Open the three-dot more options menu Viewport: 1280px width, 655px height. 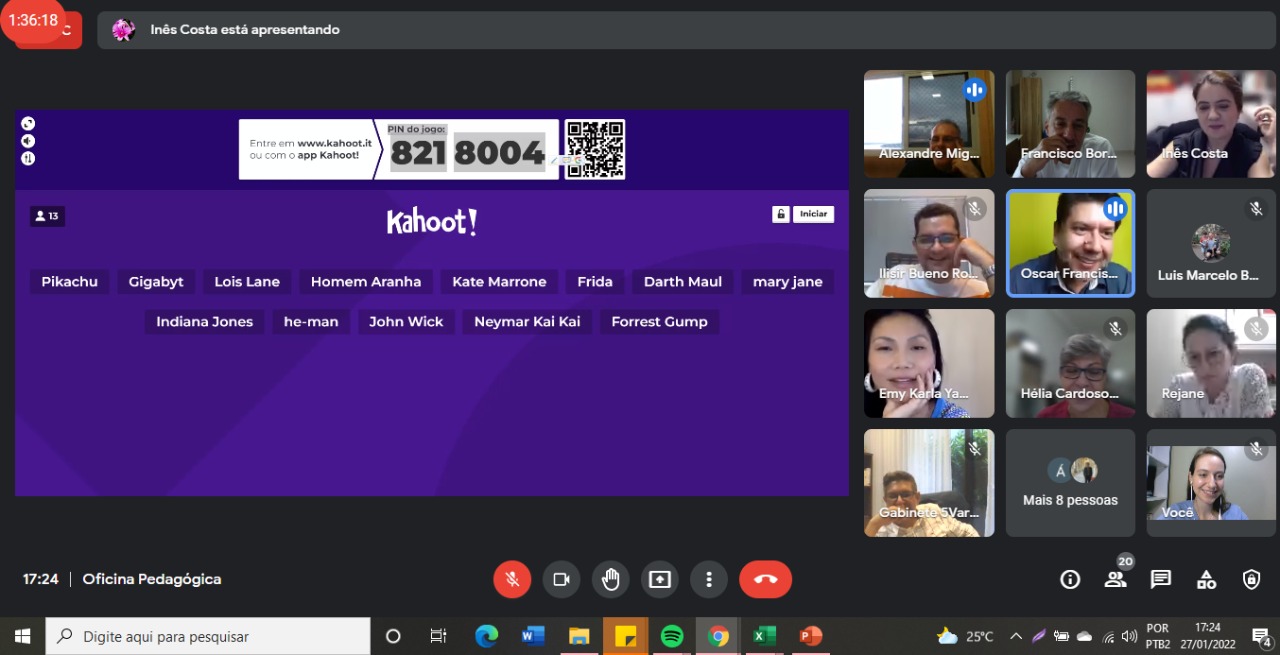pos(708,579)
